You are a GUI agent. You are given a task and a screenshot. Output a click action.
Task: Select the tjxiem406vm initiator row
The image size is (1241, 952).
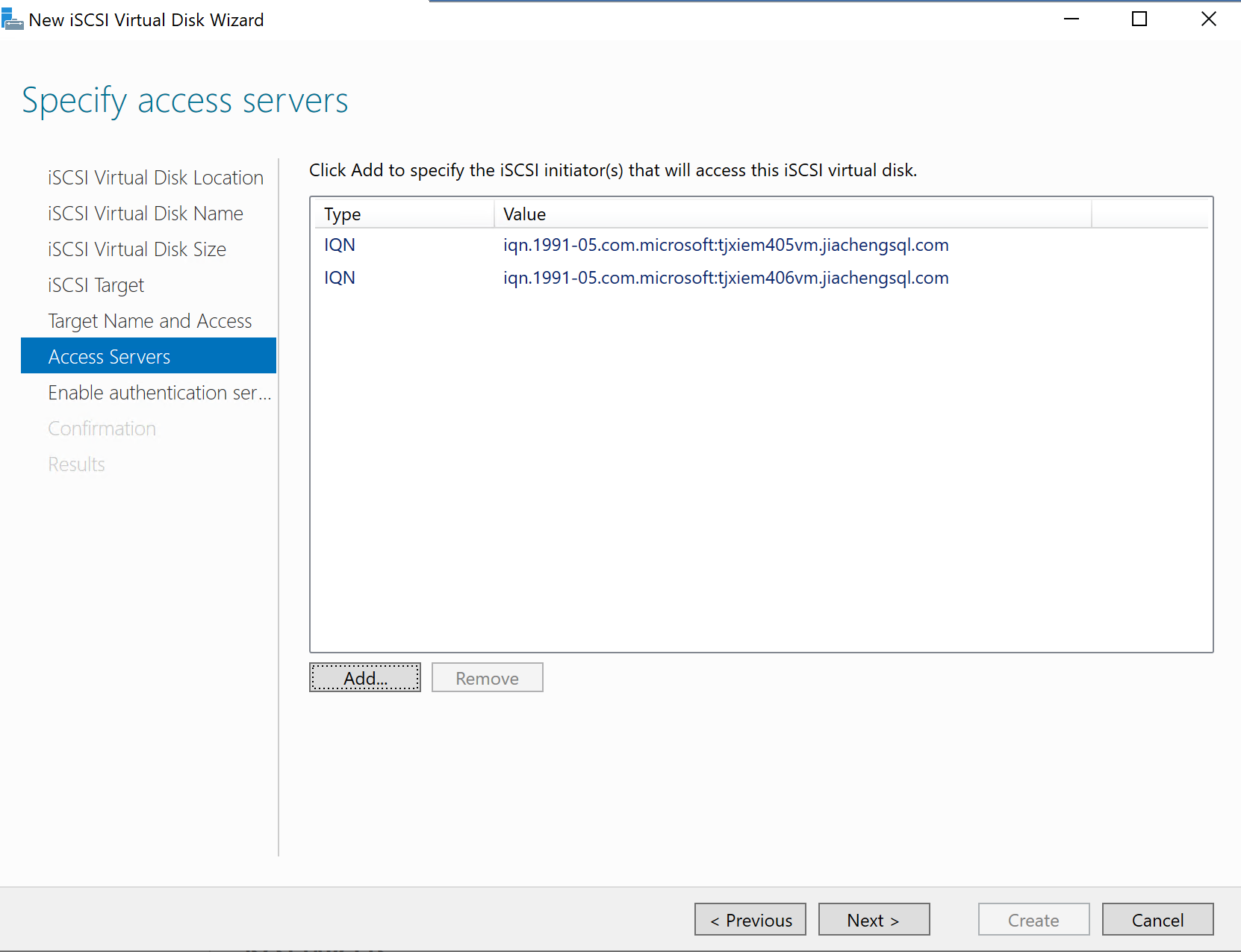click(725, 278)
